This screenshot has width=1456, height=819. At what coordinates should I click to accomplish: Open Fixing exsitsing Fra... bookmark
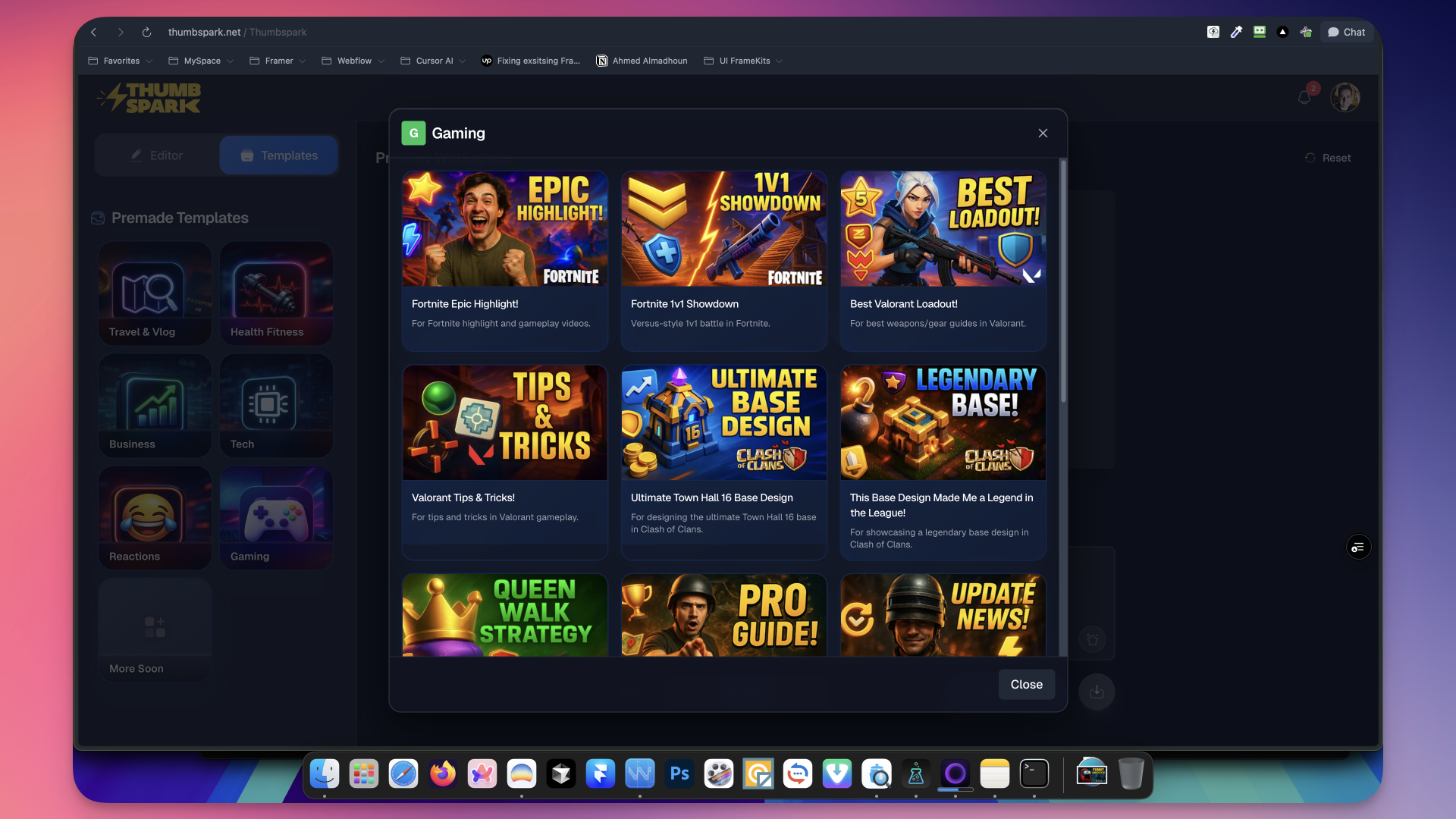tap(530, 61)
